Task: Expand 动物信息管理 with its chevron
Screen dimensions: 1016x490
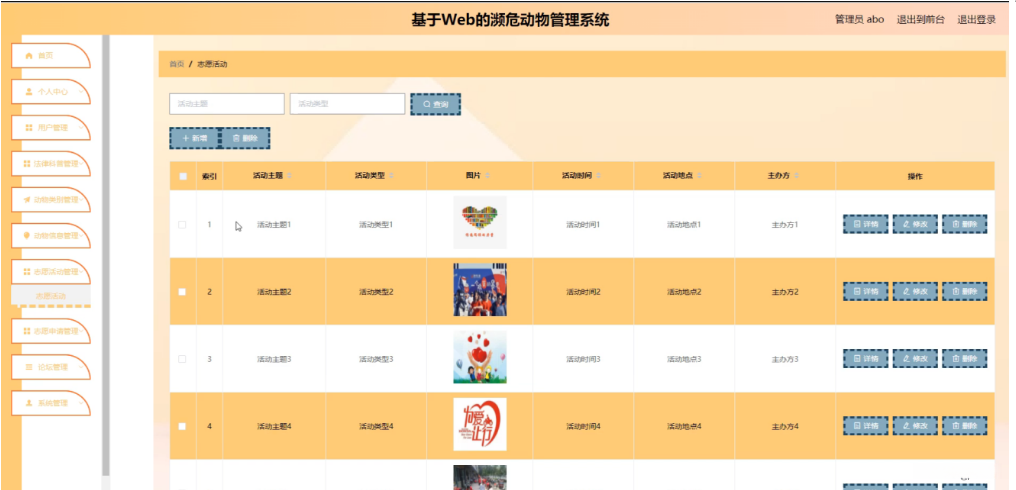Action: pyautogui.click(x=81, y=235)
